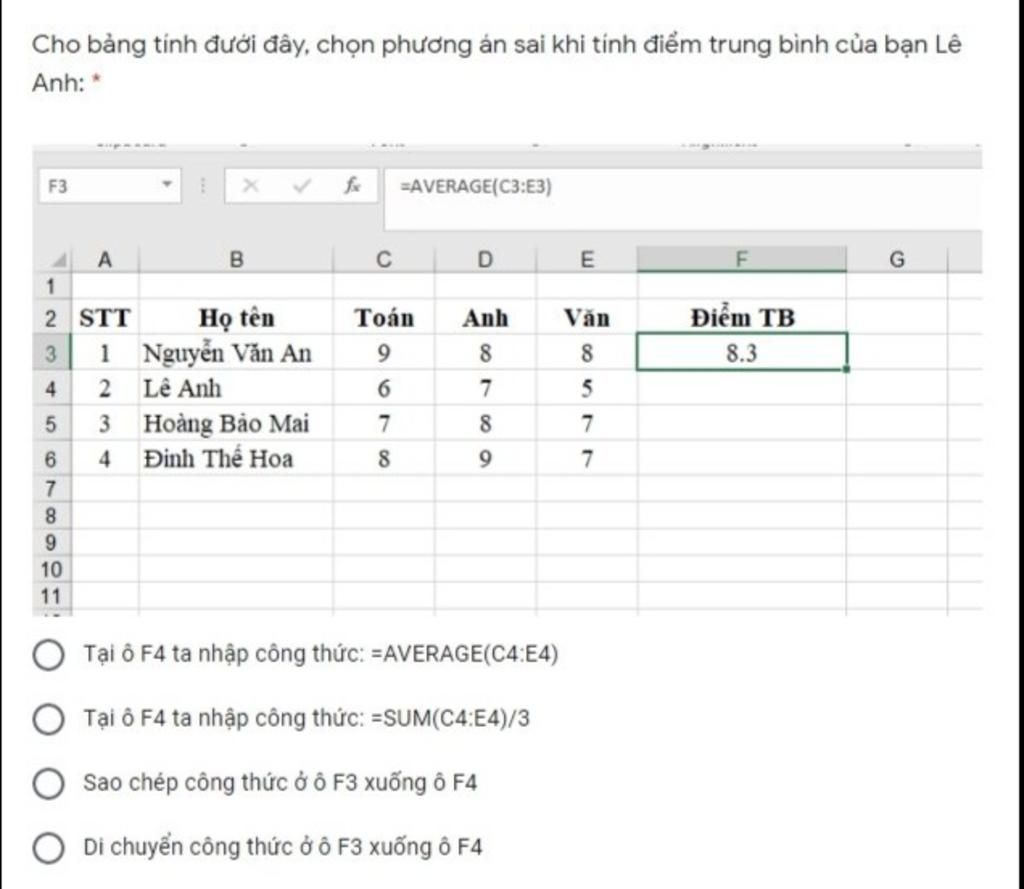Click empty cell F4 below 8.3
Image resolution: width=1024 pixels, height=889 pixels.
pos(741,389)
